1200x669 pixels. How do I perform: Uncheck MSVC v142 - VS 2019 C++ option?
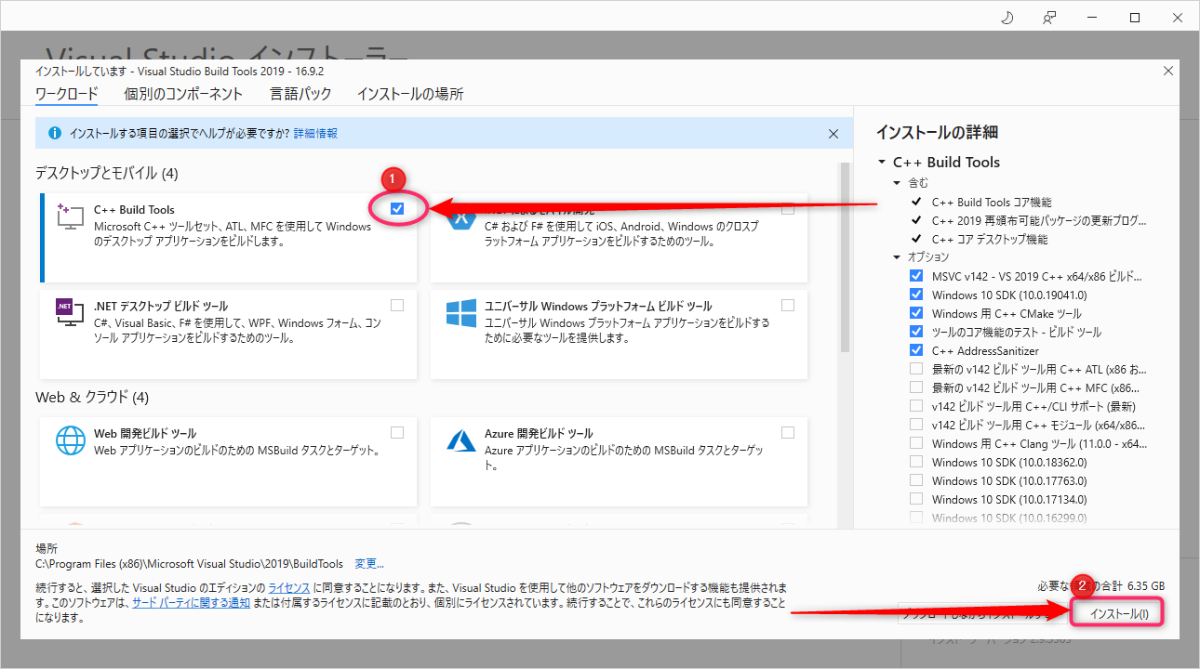tap(916, 276)
